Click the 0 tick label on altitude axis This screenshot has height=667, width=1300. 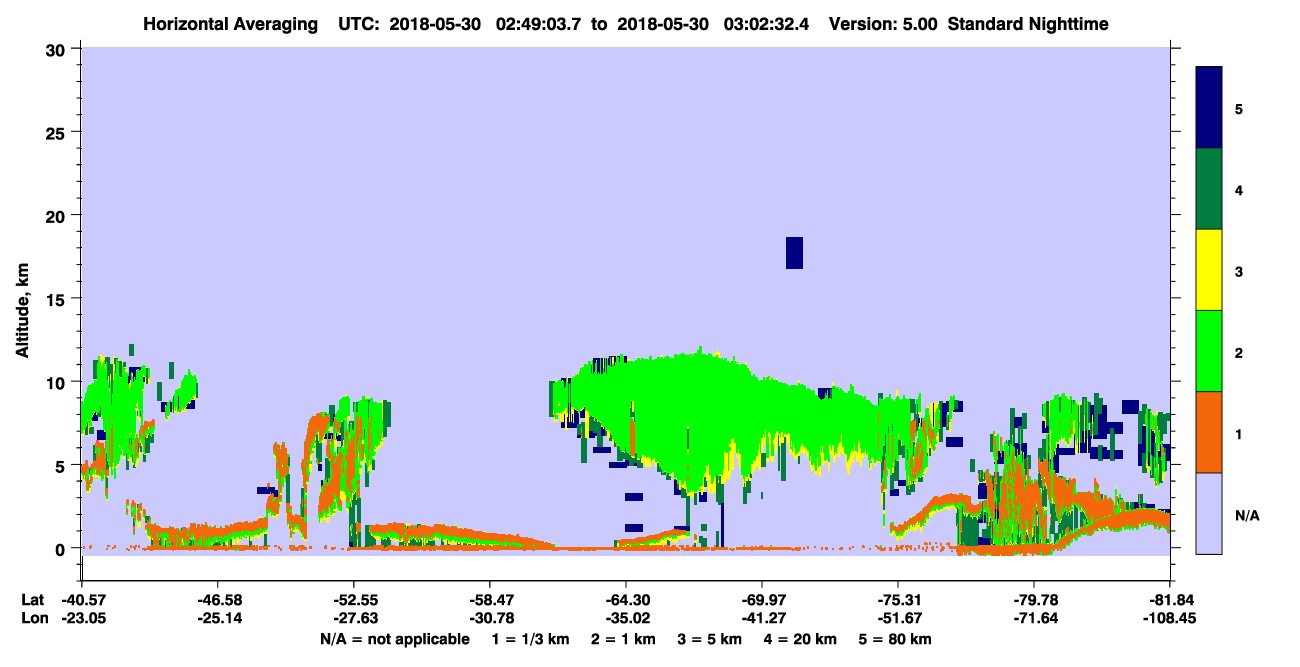[62, 549]
